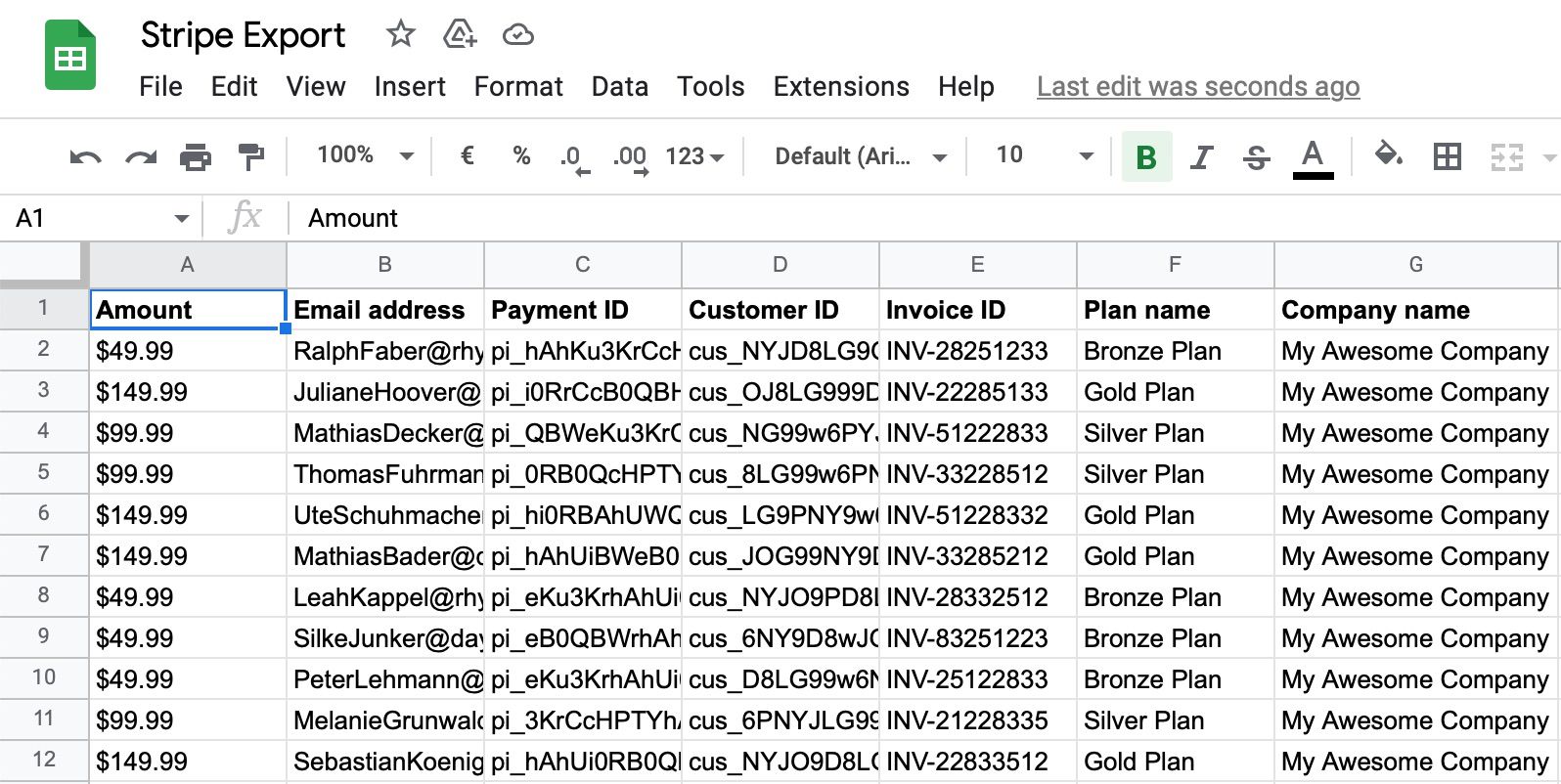Open the Extensions menu

point(841,87)
